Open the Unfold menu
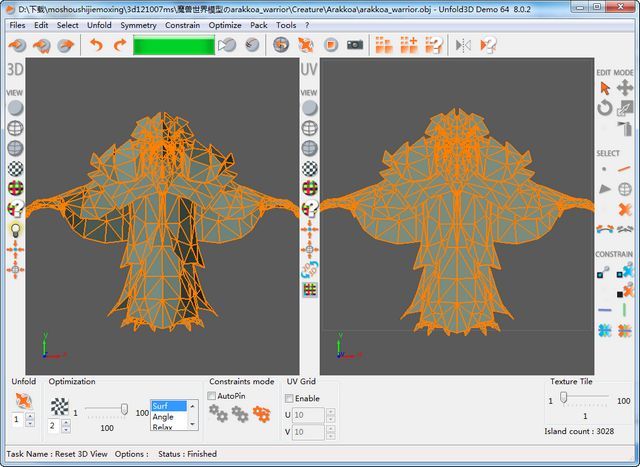640x467 pixels. pyautogui.click(x=99, y=25)
